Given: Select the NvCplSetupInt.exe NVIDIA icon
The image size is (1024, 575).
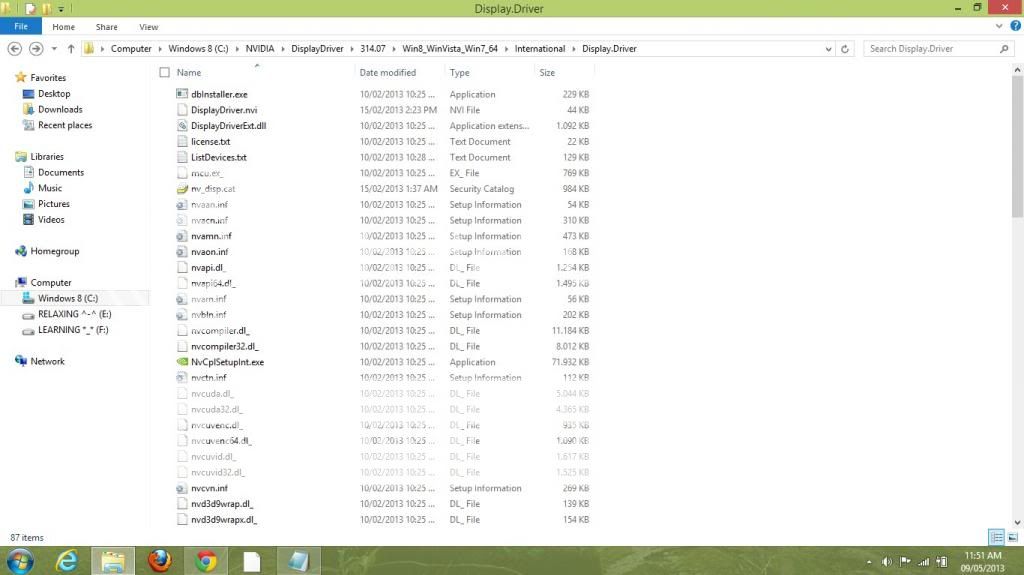Looking at the screenshot, I should (x=182, y=361).
